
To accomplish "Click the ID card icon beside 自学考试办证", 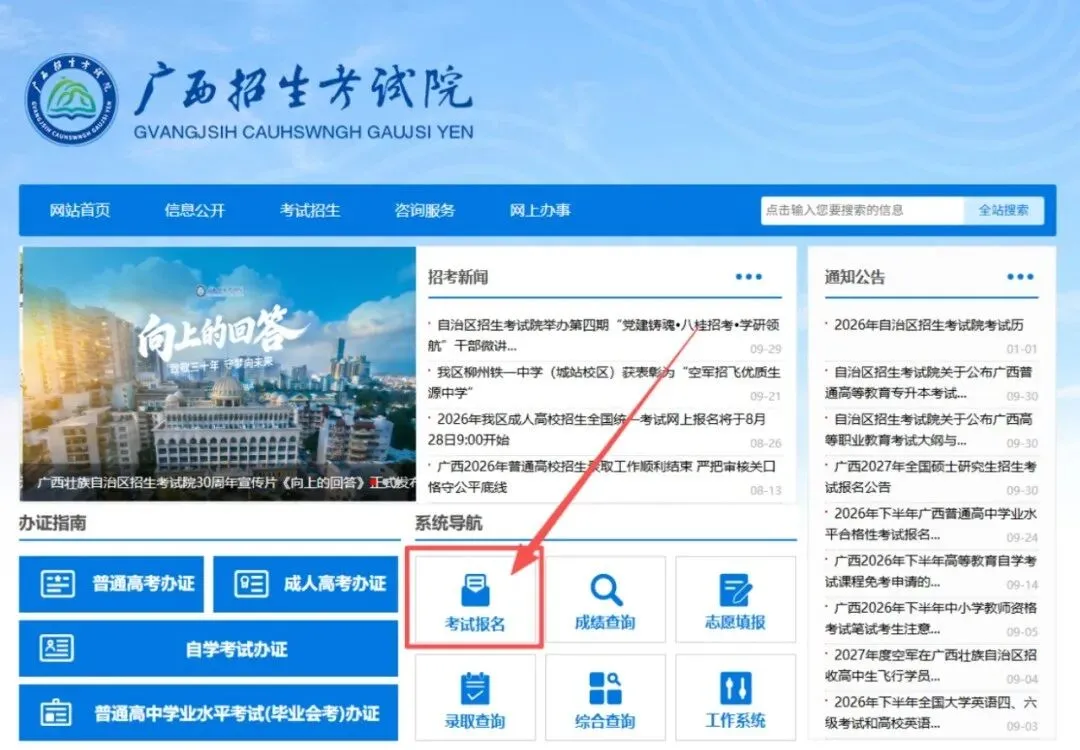I will click(x=56, y=648).
